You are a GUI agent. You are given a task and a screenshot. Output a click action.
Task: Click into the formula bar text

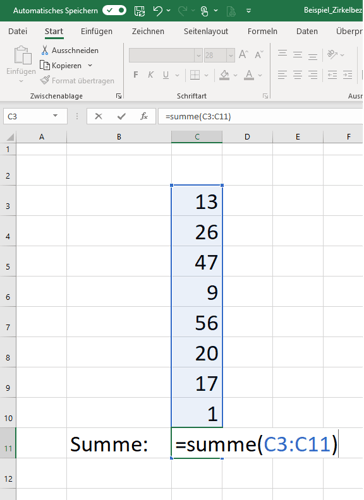(x=198, y=117)
